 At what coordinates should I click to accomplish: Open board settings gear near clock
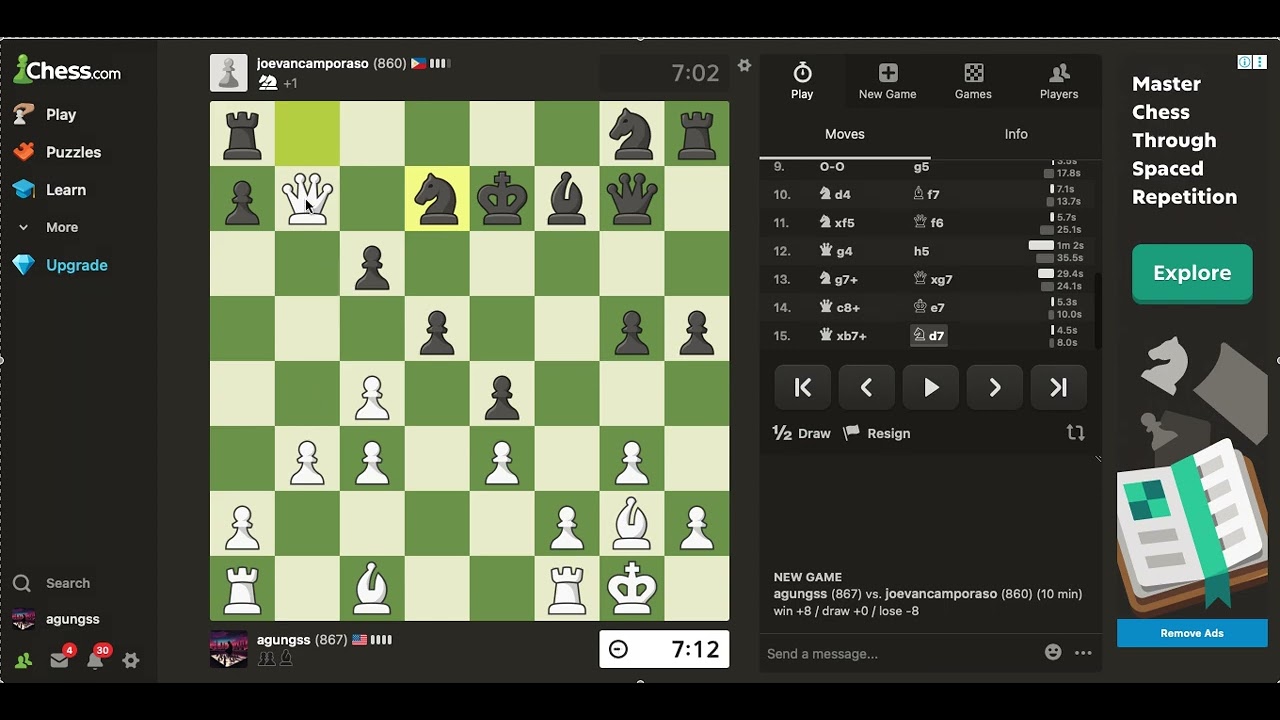(x=744, y=65)
